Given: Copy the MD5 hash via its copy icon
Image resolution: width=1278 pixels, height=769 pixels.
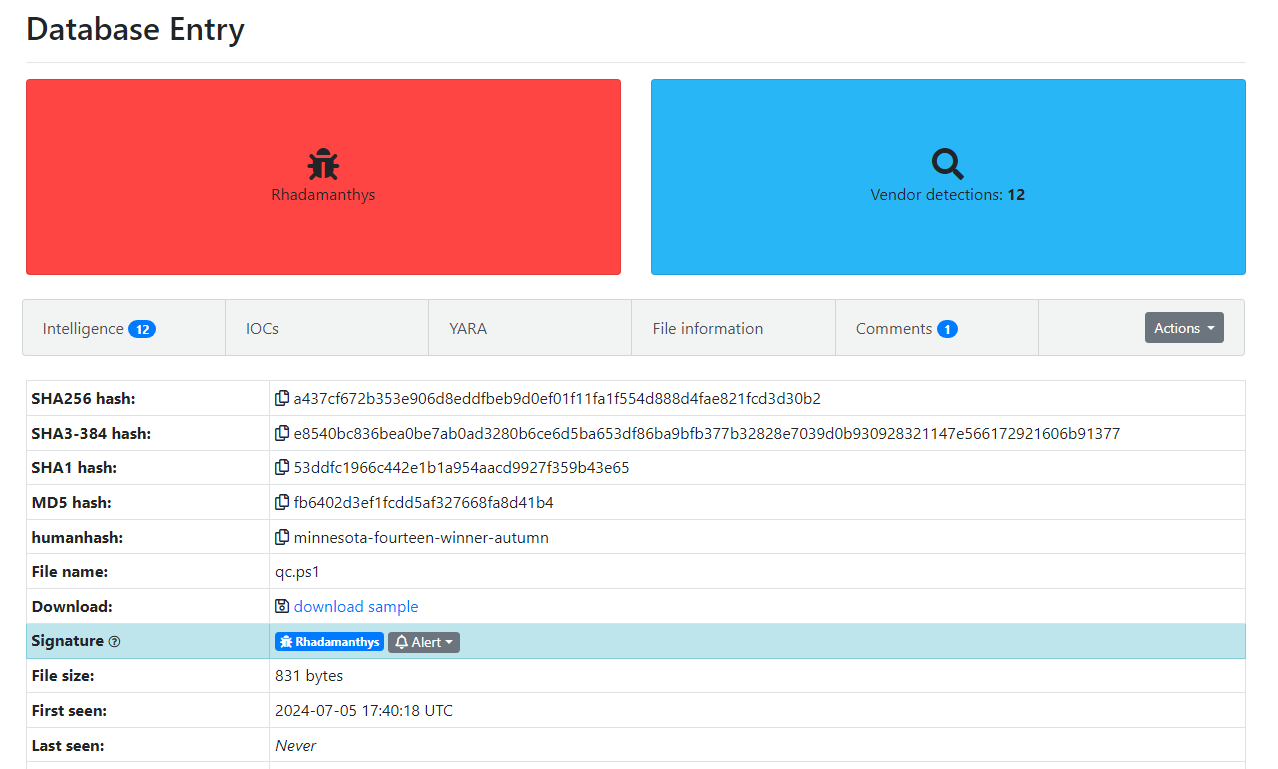Looking at the screenshot, I should click(282, 502).
